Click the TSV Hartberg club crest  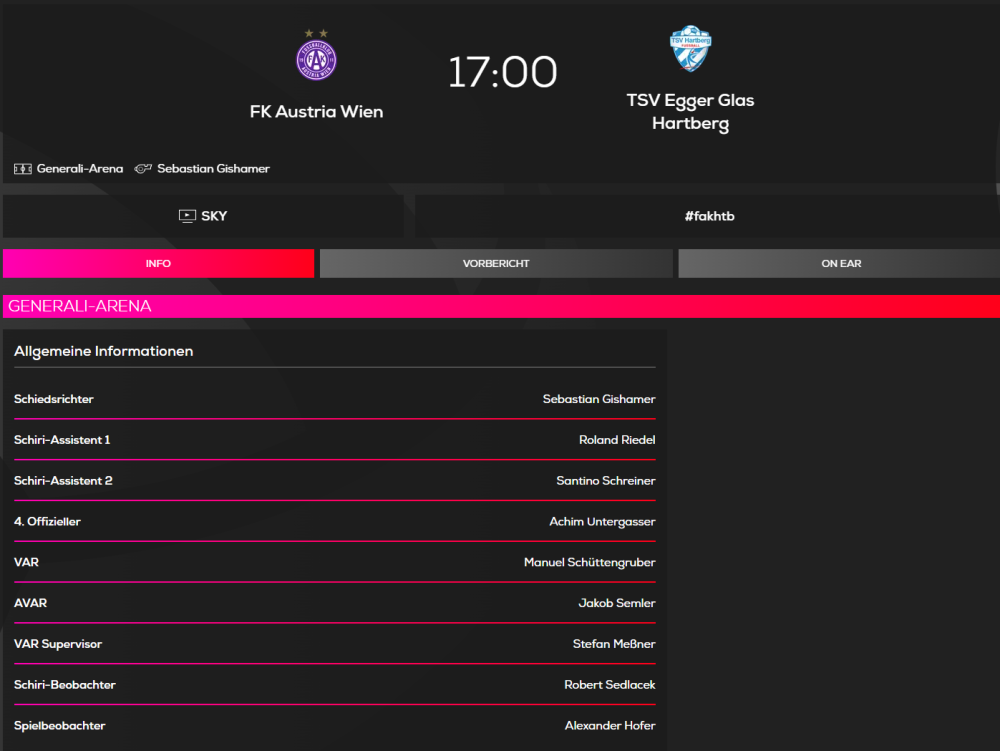(x=690, y=50)
